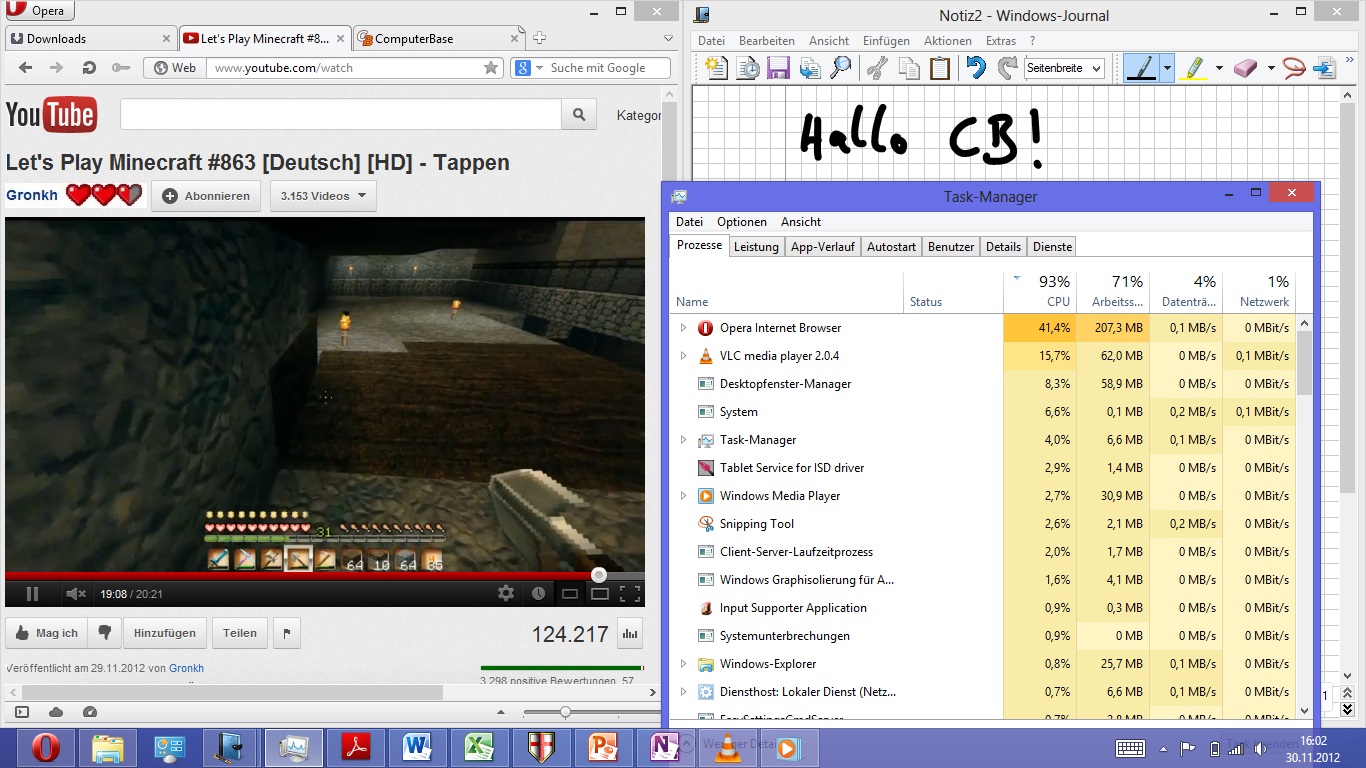Viewport: 1366px width, 768px height.
Task: Click the magnifier Find icon in Windows-Journal
Action: pyautogui.click(x=841, y=68)
